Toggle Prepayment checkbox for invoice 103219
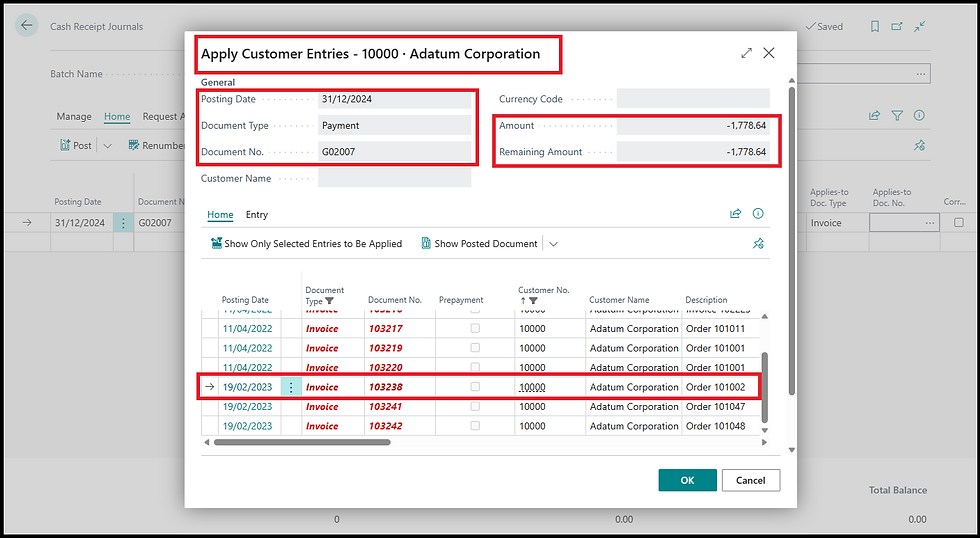The width and height of the screenshot is (980, 538). click(x=475, y=347)
